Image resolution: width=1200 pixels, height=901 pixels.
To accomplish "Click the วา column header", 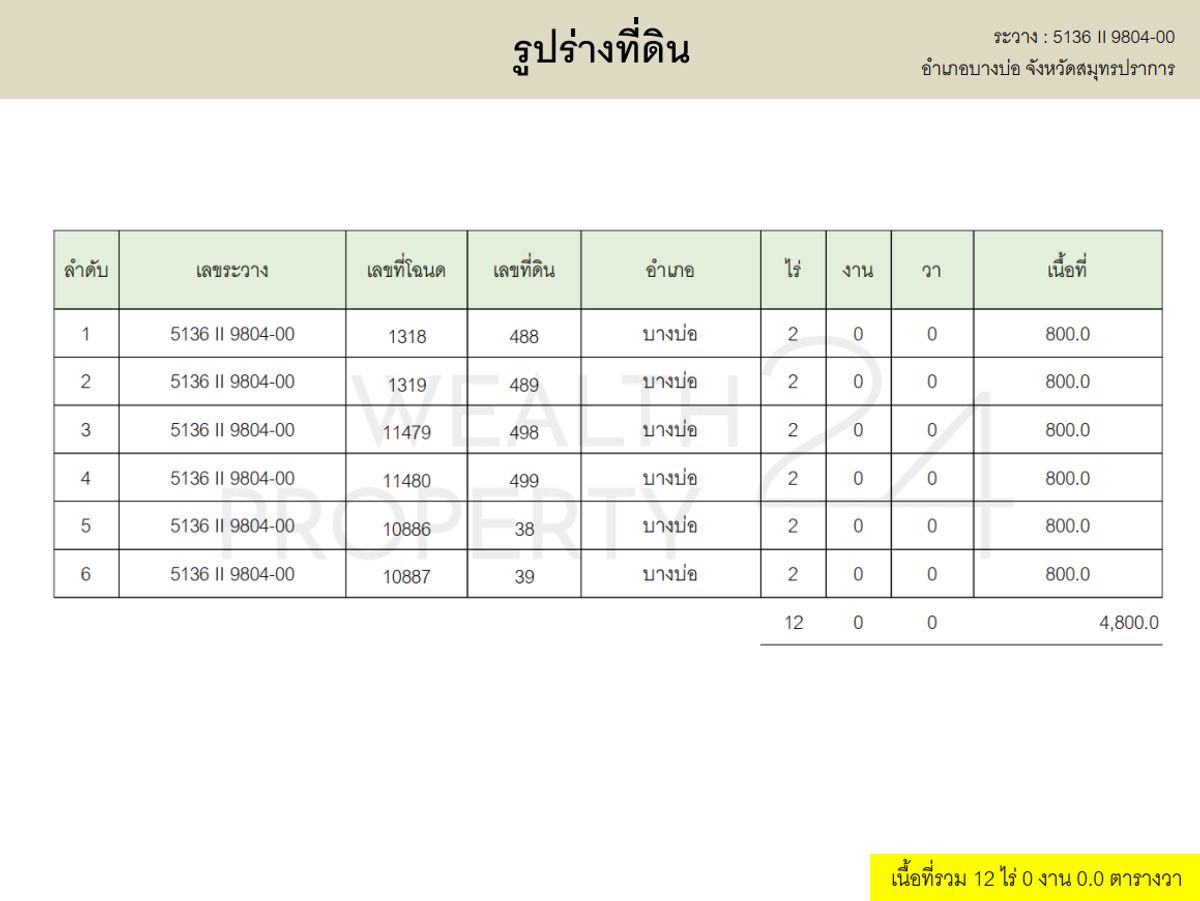I will (930, 268).
